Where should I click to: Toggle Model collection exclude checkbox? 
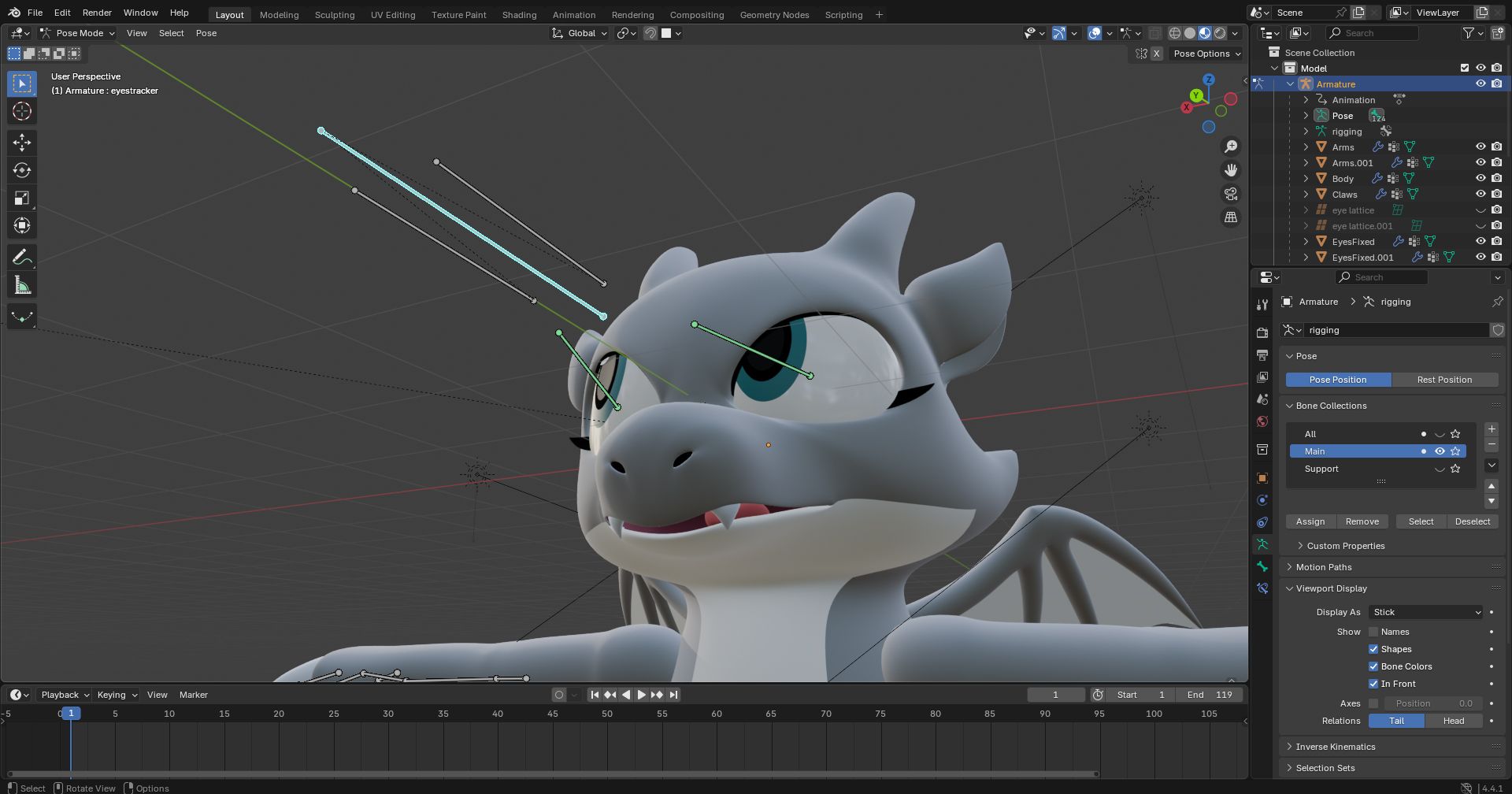[x=1465, y=68]
